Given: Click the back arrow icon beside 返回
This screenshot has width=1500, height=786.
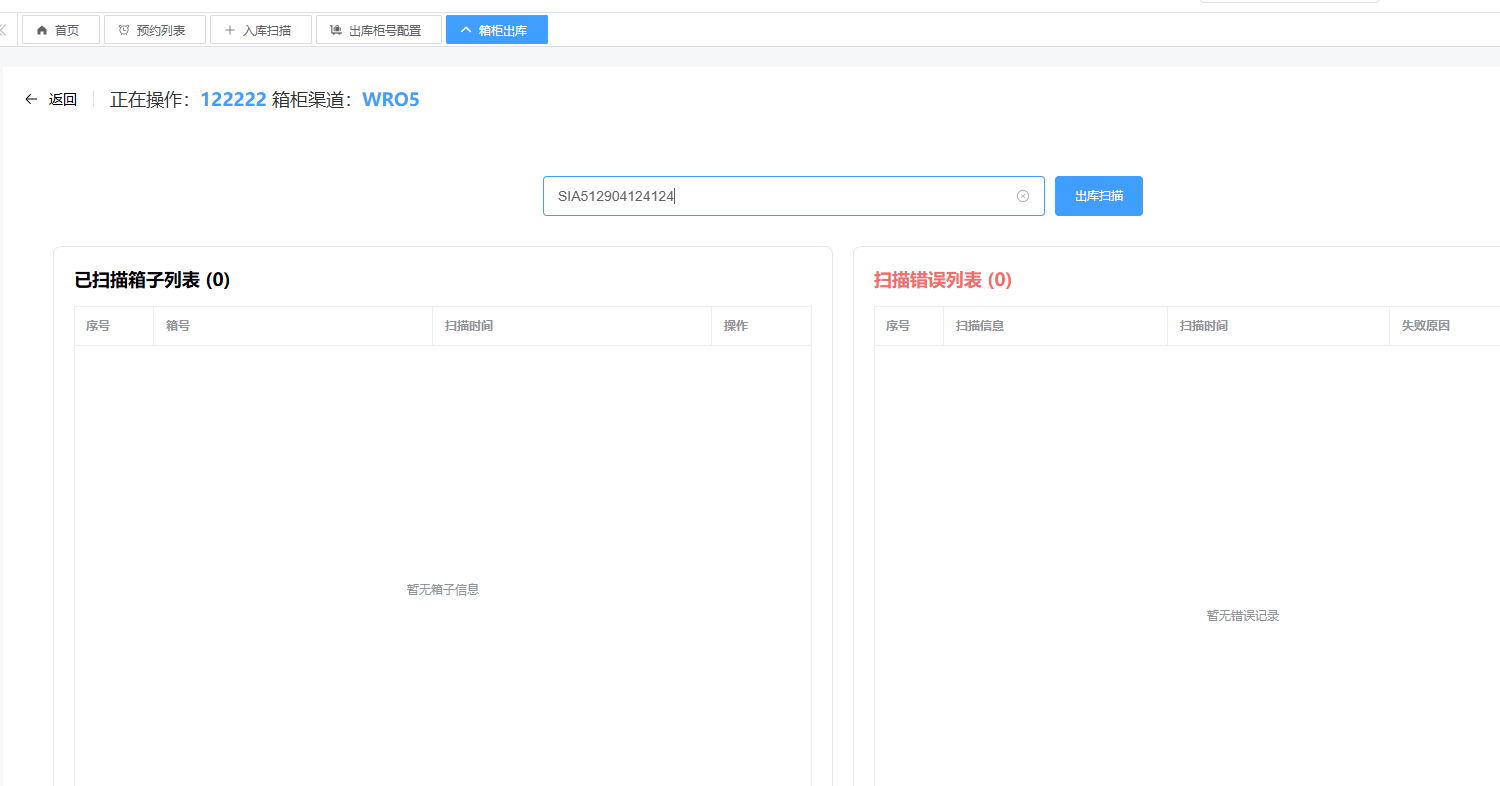Looking at the screenshot, I should (31, 99).
